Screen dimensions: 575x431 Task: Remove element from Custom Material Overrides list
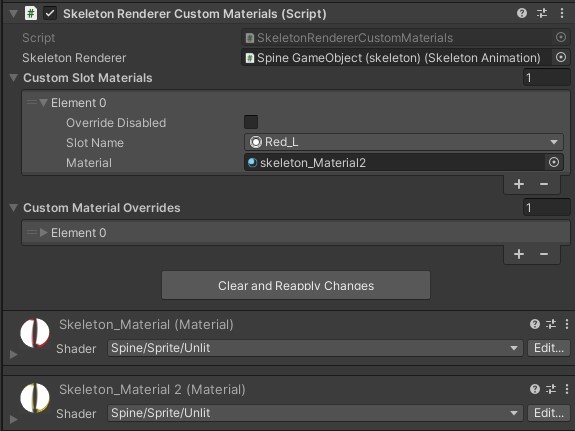click(x=544, y=254)
